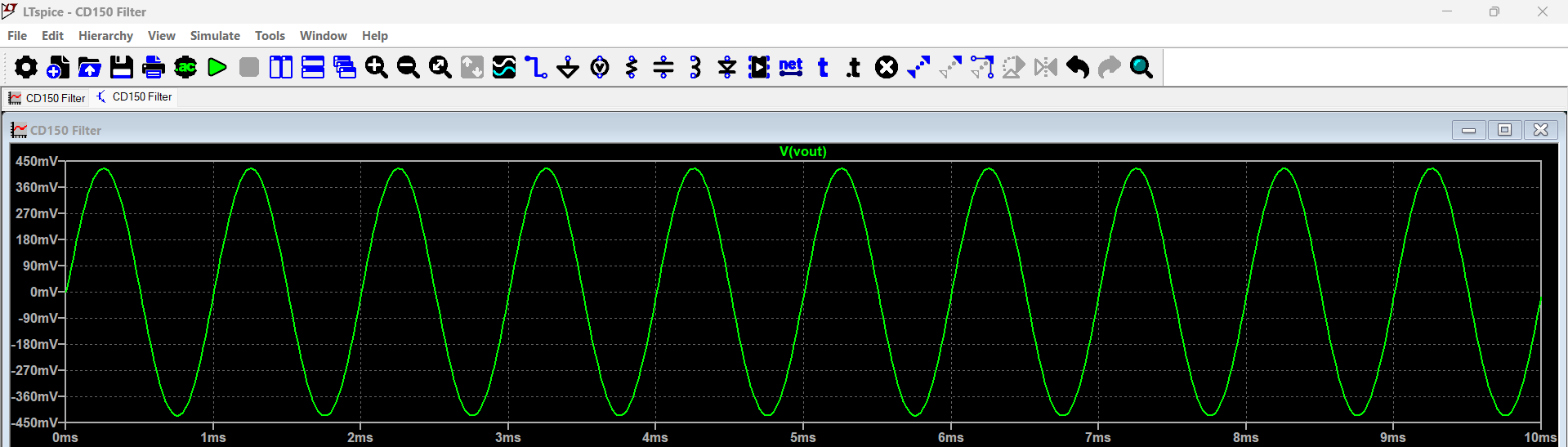Image resolution: width=1568 pixels, height=447 pixels.
Task: Create a new schematic
Action: pos(58,67)
